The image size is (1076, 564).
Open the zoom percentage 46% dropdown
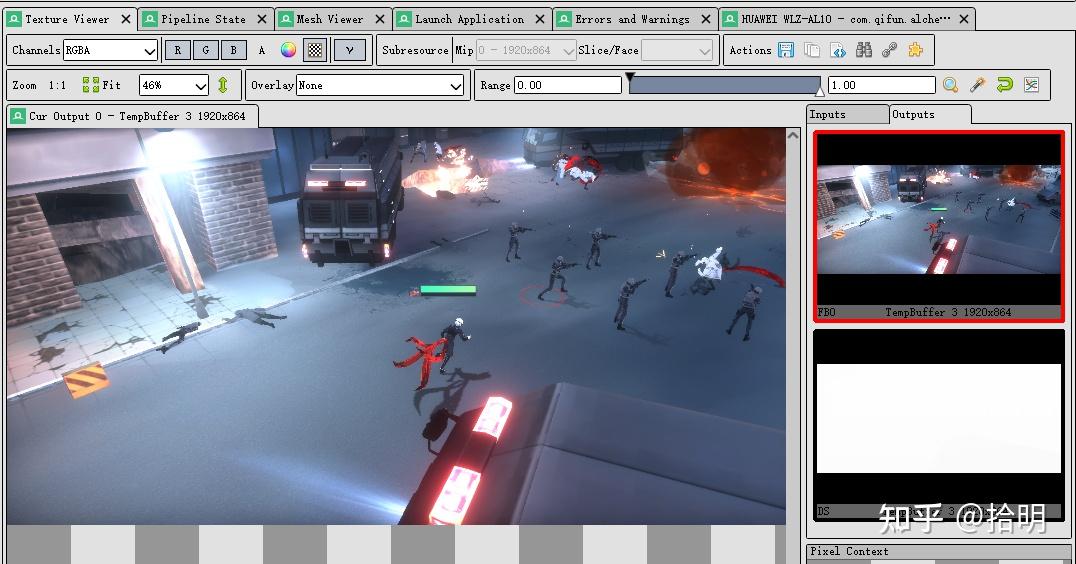173,85
